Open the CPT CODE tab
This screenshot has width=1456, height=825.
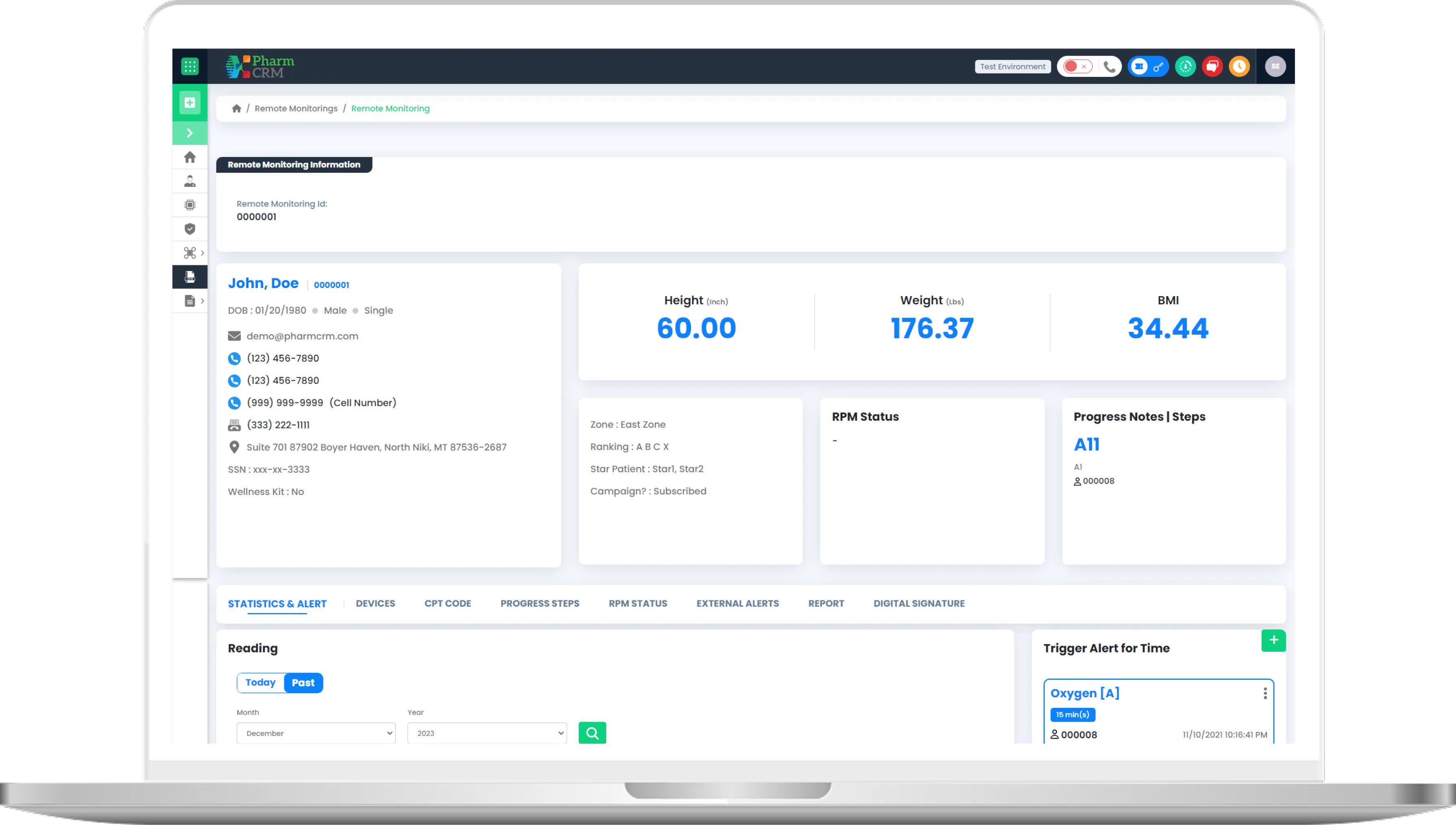click(447, 603)
